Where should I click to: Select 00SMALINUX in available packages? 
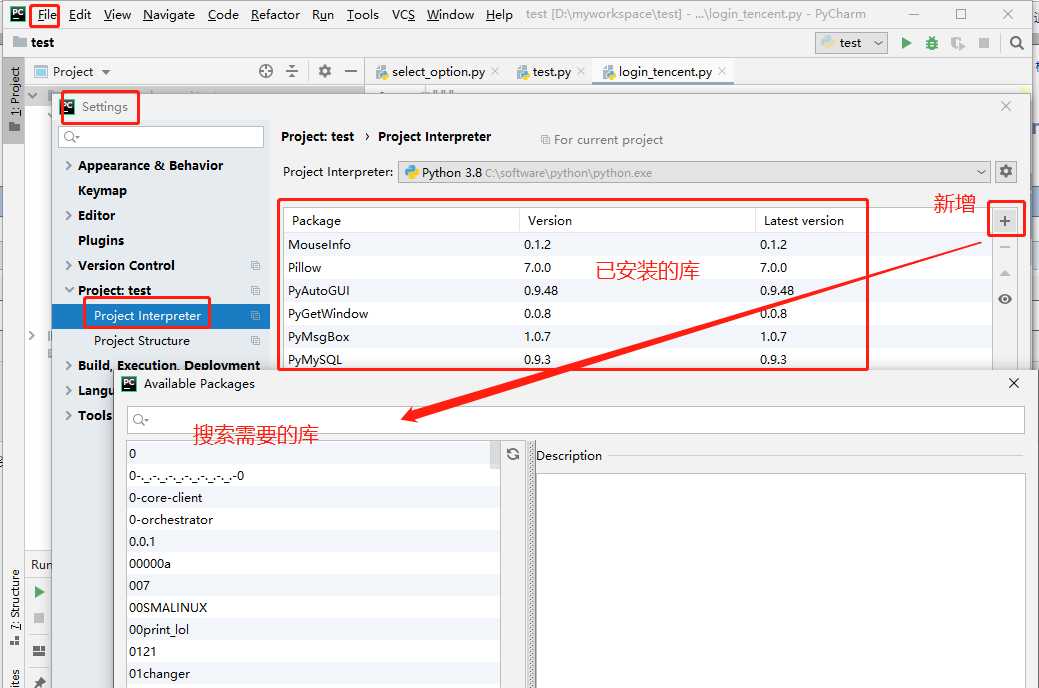pos(313,607)
